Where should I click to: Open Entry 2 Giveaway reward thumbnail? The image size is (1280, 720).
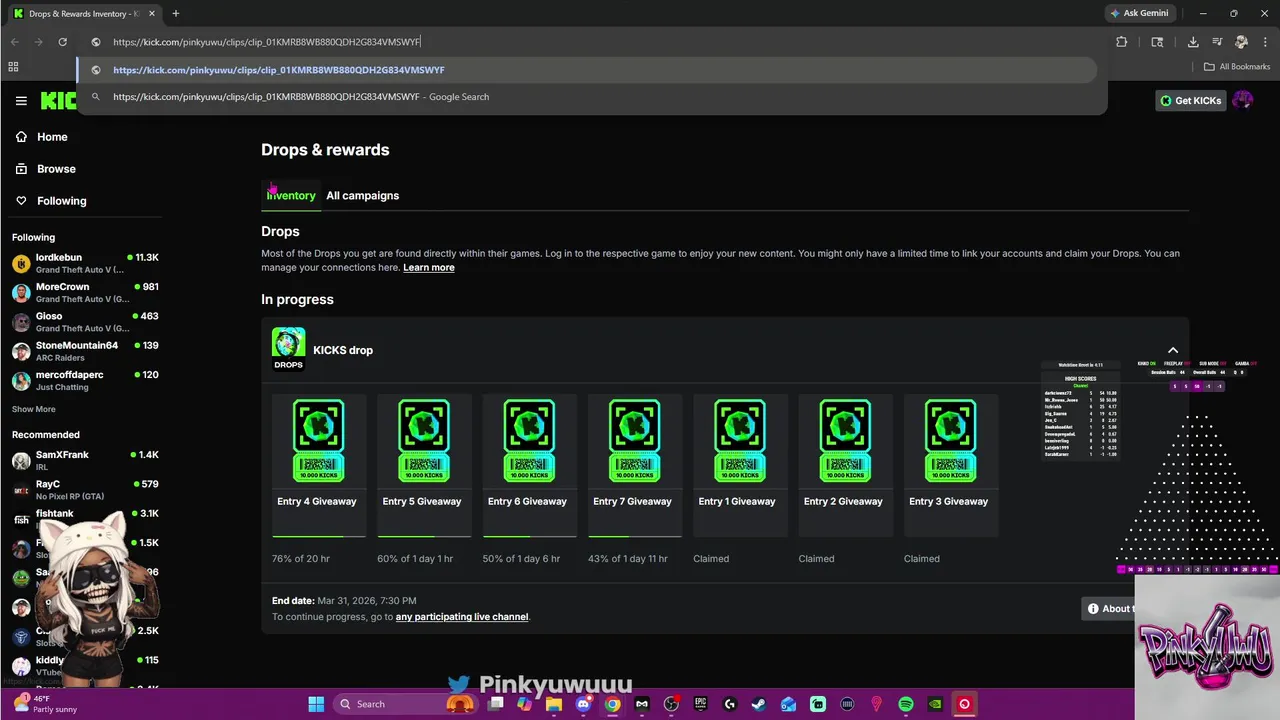click(x=845, y=441)
